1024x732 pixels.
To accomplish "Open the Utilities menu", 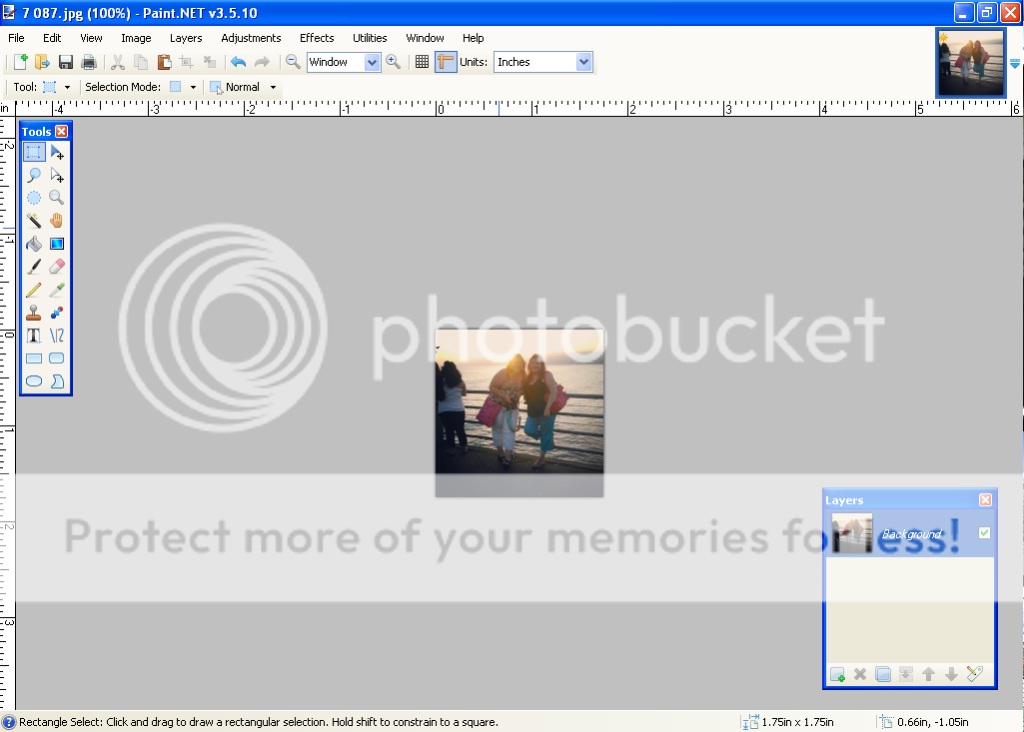I will click(370, 38).
